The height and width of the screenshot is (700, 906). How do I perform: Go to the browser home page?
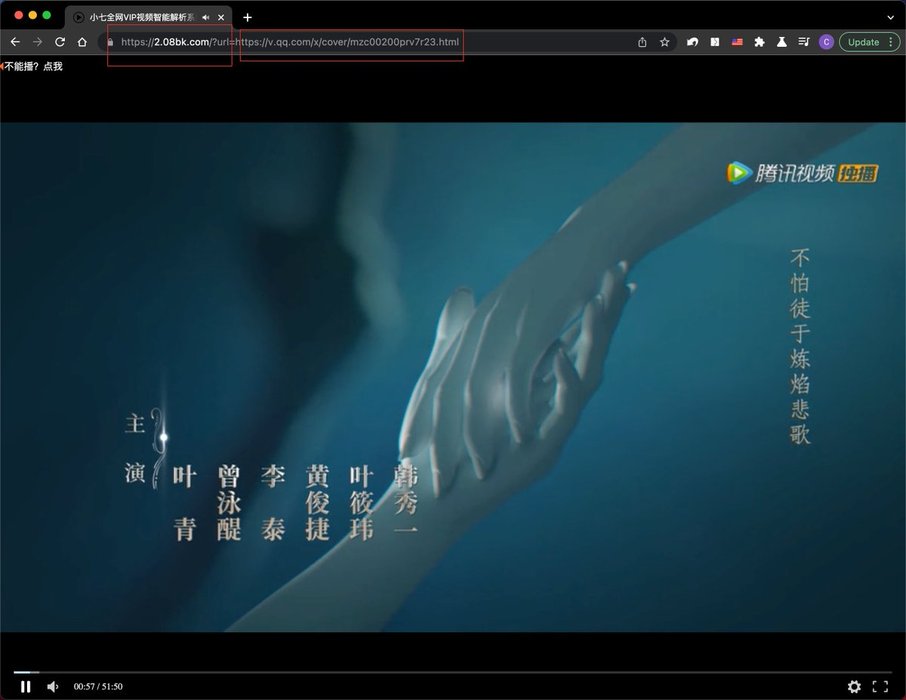click(x=82, y=42)
